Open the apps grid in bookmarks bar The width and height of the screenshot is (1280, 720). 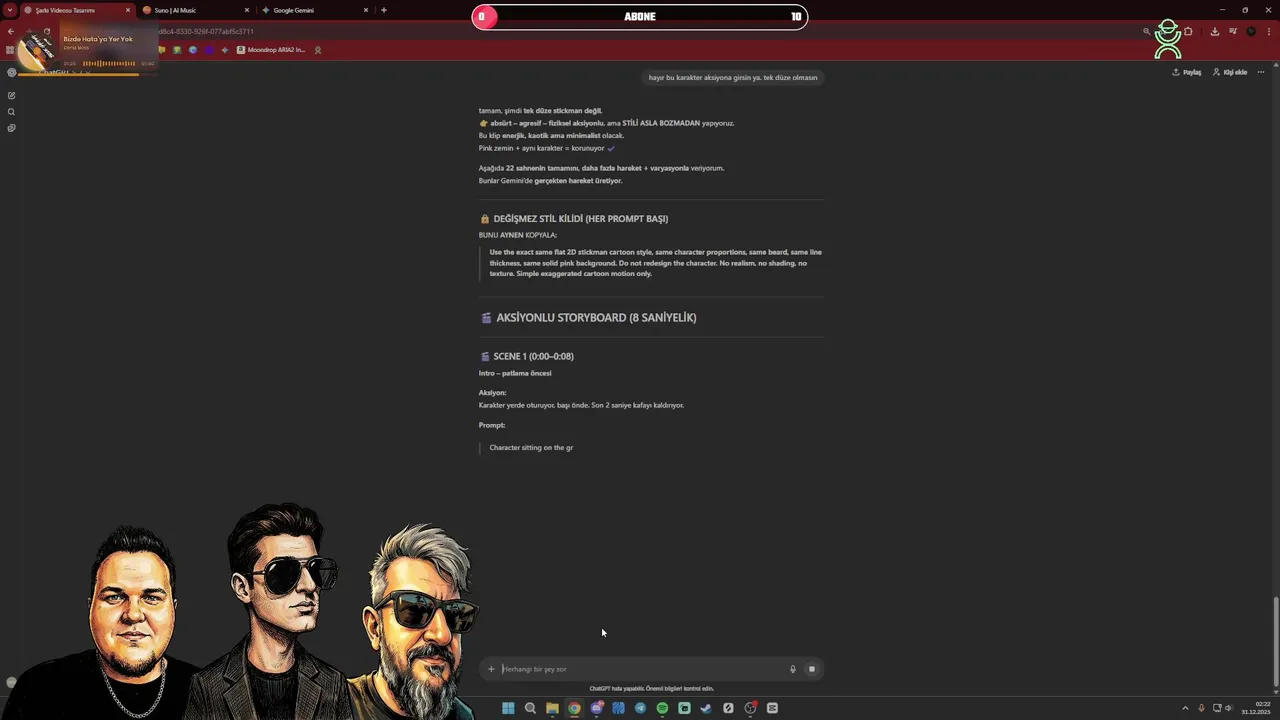[x=10, y=49]
